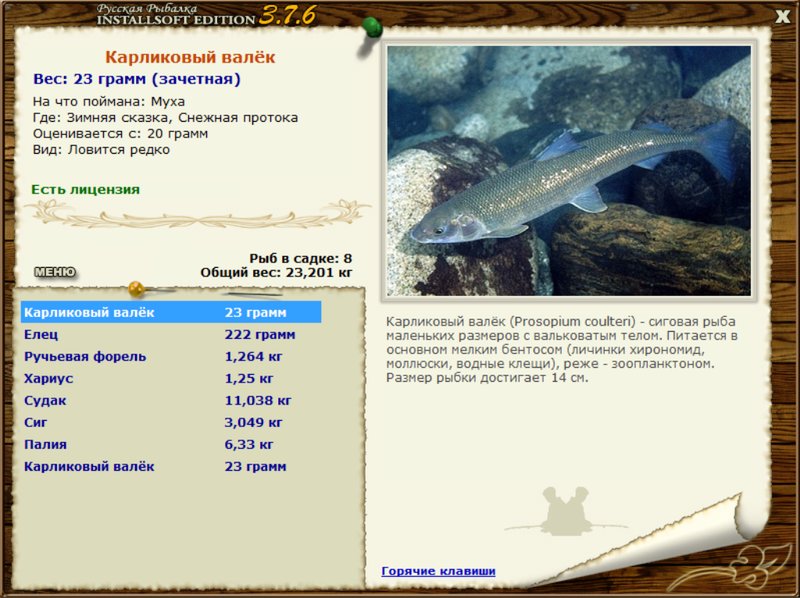This screenshot has width=800, height=598.
Task: Click the Installsoft Edition 3.7.6 title
Action: pyautogui.click(x=207, y=15)
